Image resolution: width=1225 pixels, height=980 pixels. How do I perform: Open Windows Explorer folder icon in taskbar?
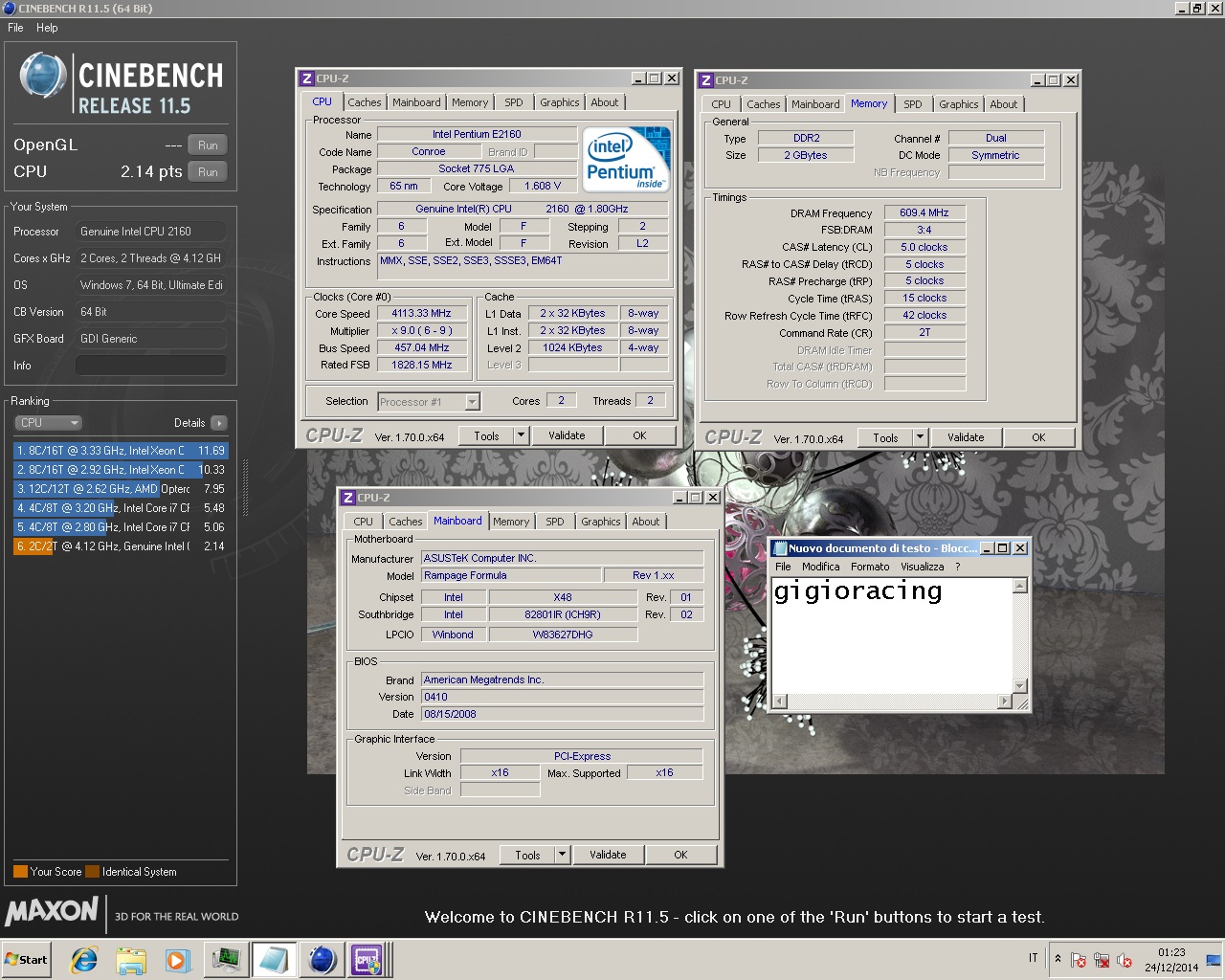click(131, 960)
